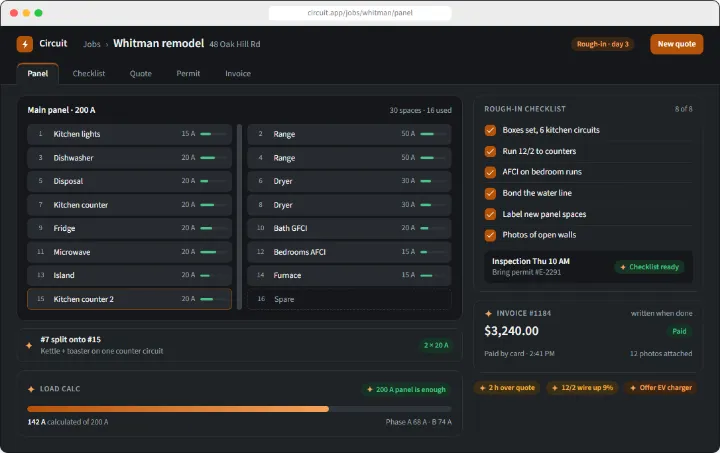720x453 pixels.
Task: Select circuit 5 Disposal row
Action: (129, 181)
